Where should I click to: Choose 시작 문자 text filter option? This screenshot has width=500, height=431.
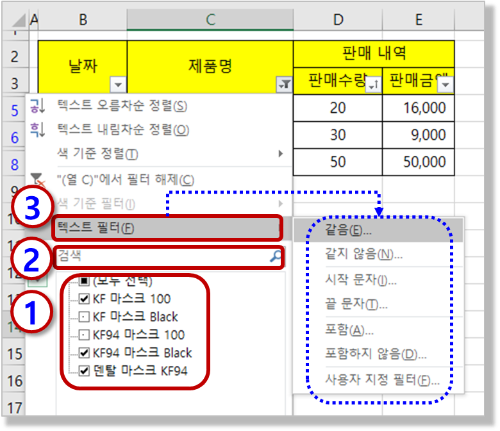(x=378, y=280)
